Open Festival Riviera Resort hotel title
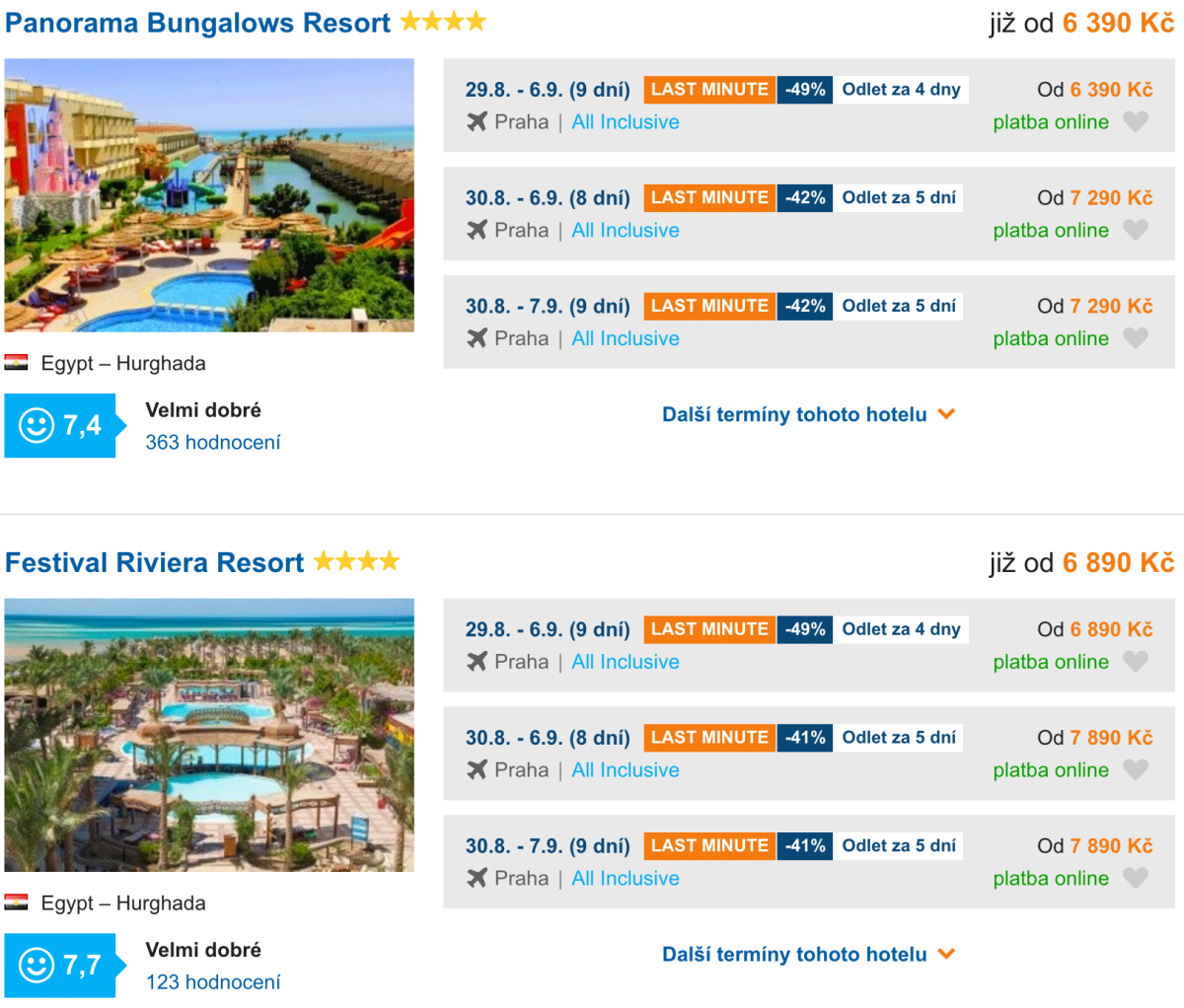Image resolution: width=1184 pixels, height=1008 pixels. (154, 562)
